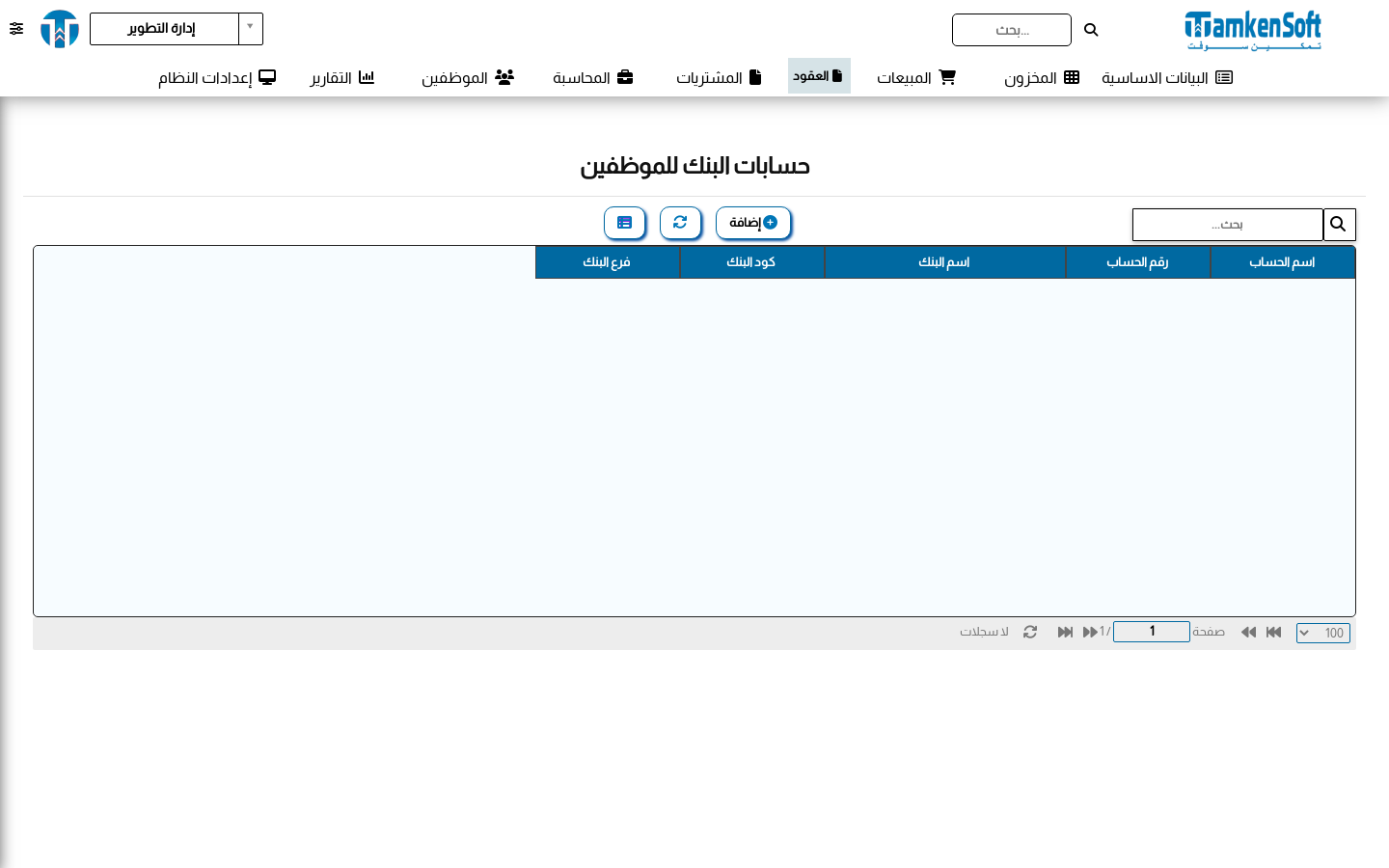The width and height of the screenshot is (1389, 868).
Task: Click the round blue company logo icon
Action: click(60, 29)
